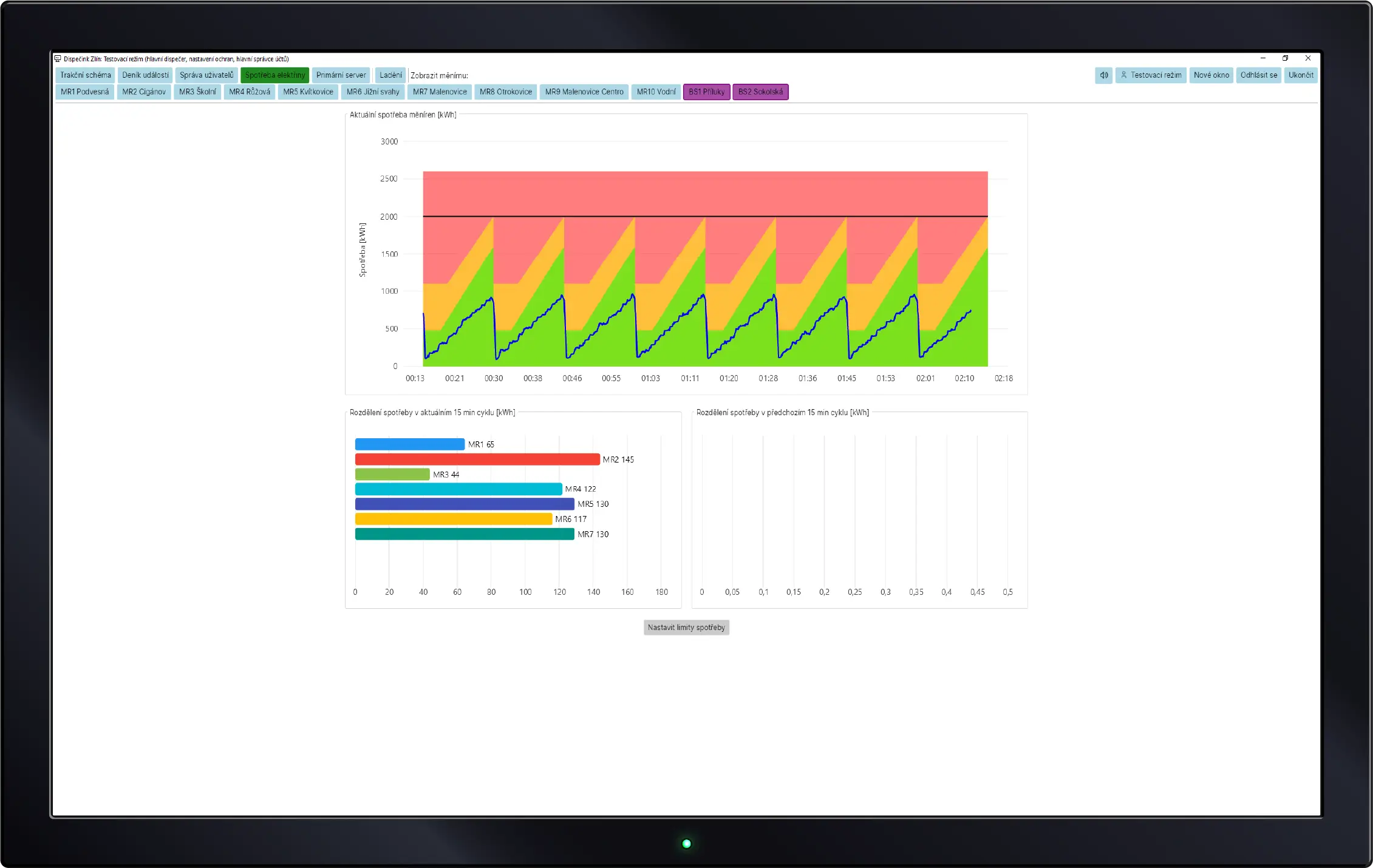
Task: Click Nastavit limity spotřeby button
Action: 686,628
